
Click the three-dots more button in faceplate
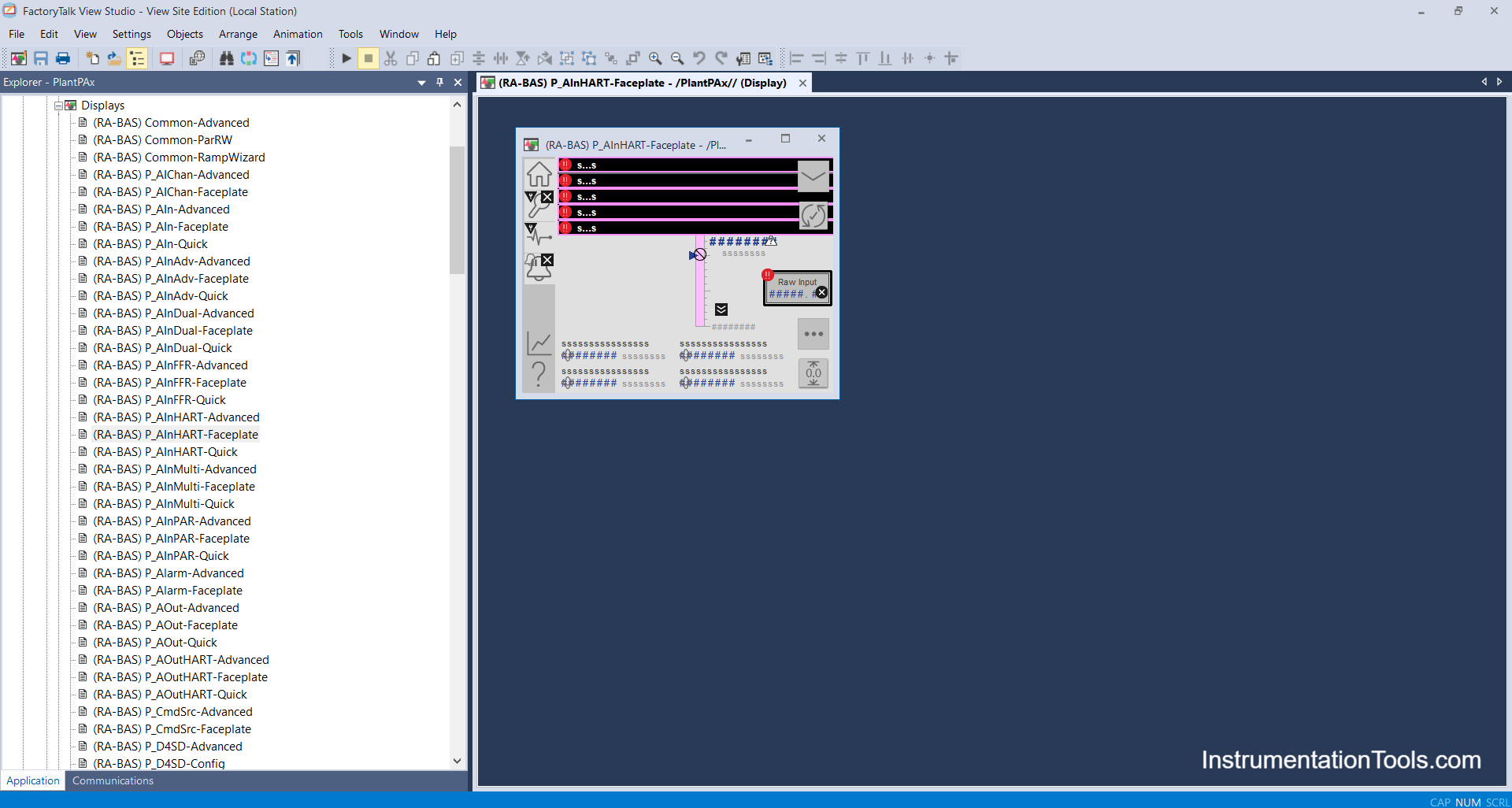[813, 334]
